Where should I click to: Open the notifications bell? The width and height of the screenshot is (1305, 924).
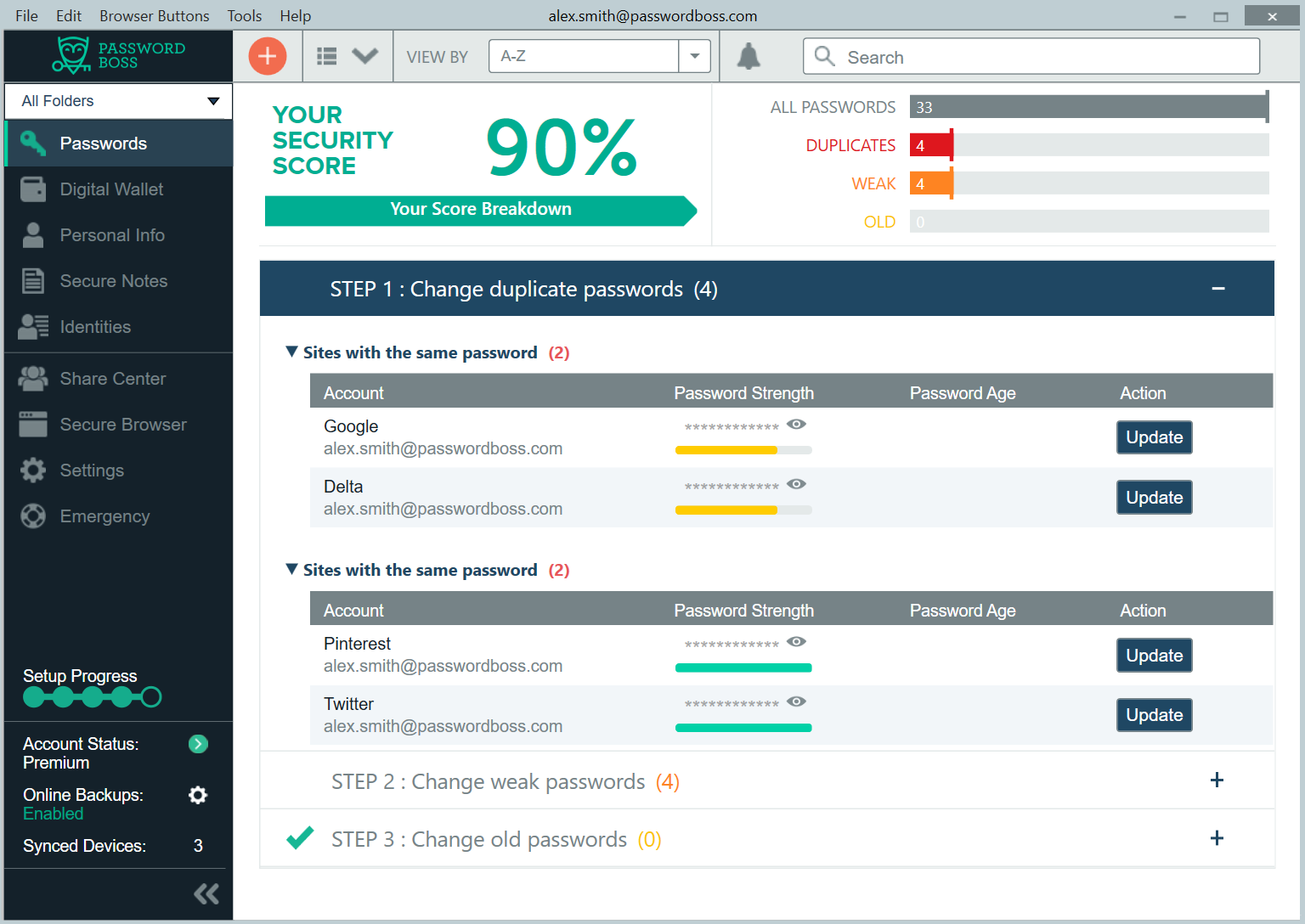pos(749,57)
